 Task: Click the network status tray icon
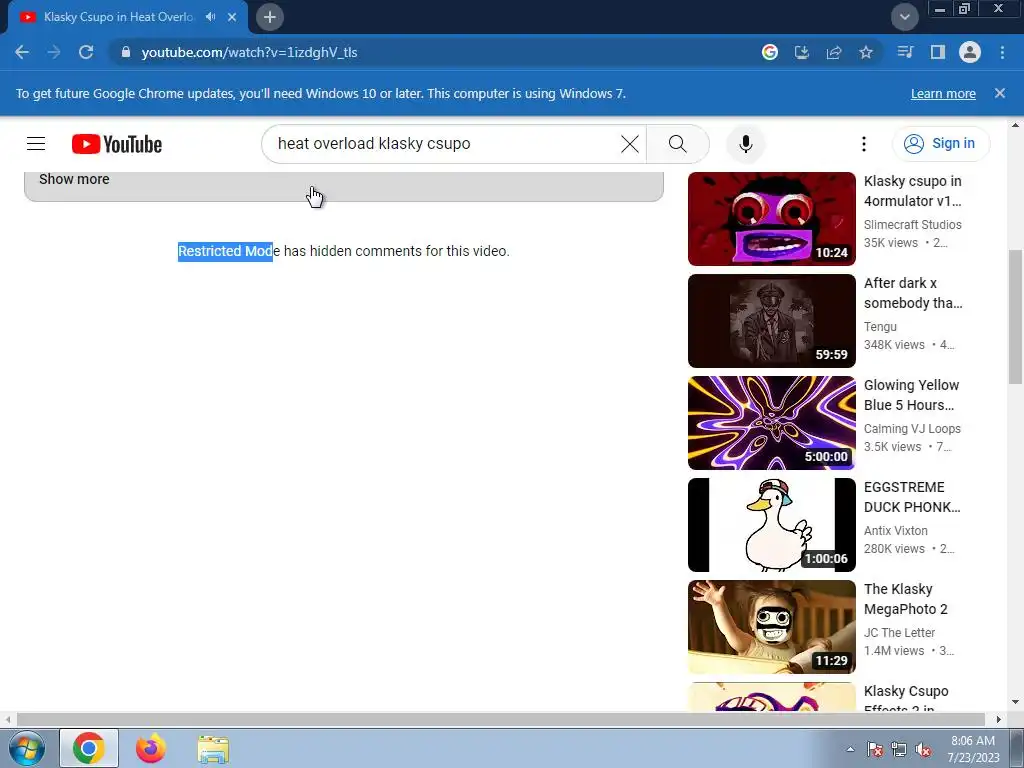tap(899, 750)
